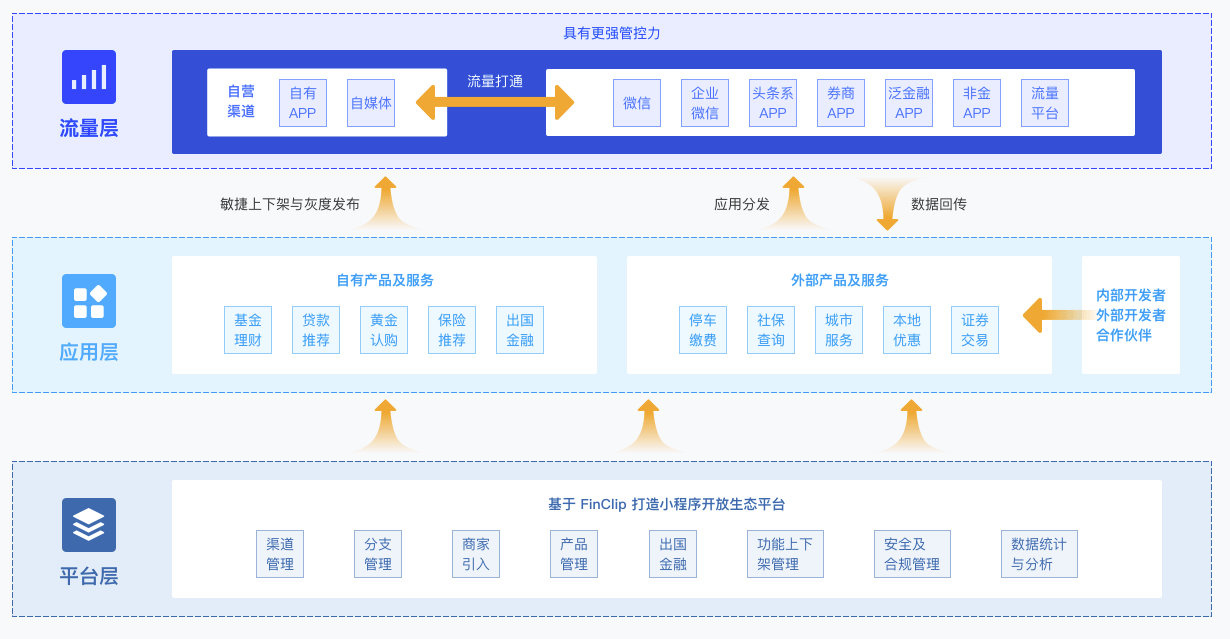Click the 头条系 APP box
The width and height of the screenshot is (1230, 639).
(x=773, y=103)
